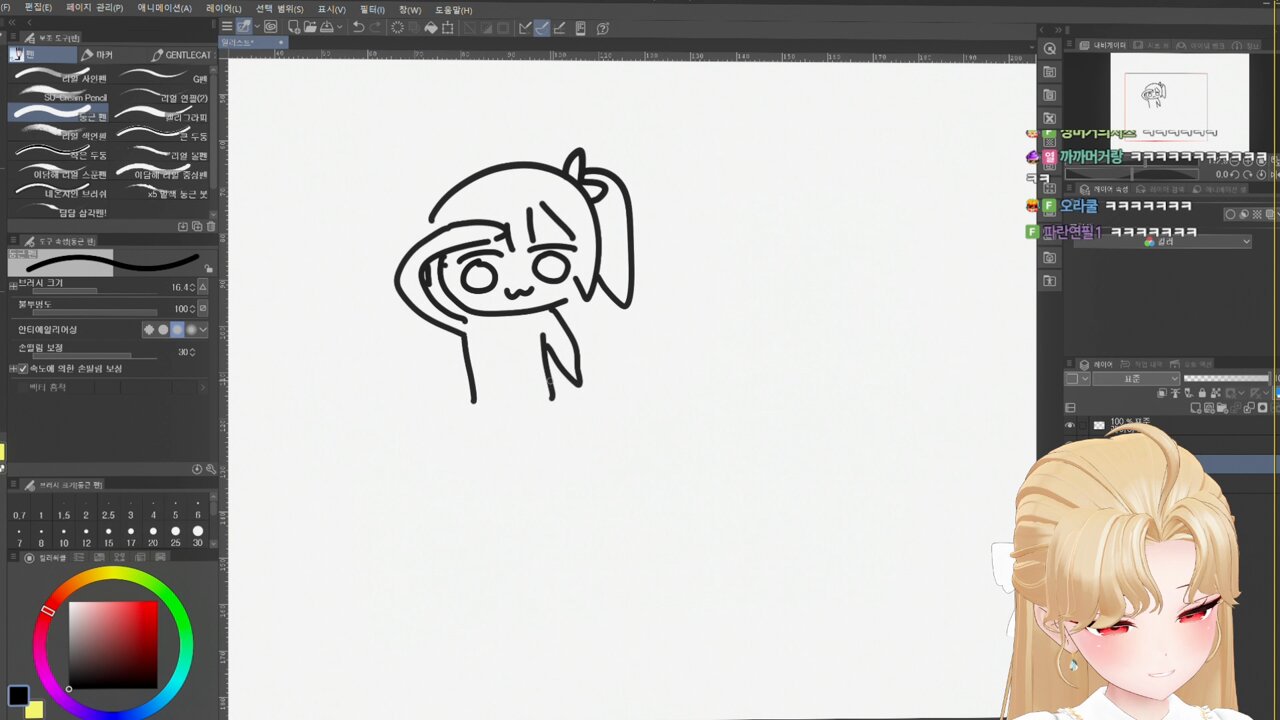This screenshot has height=720, width=1280.
Task: Switch to the GENTLECAT sub tool tab
Action: tap(181, 55)
